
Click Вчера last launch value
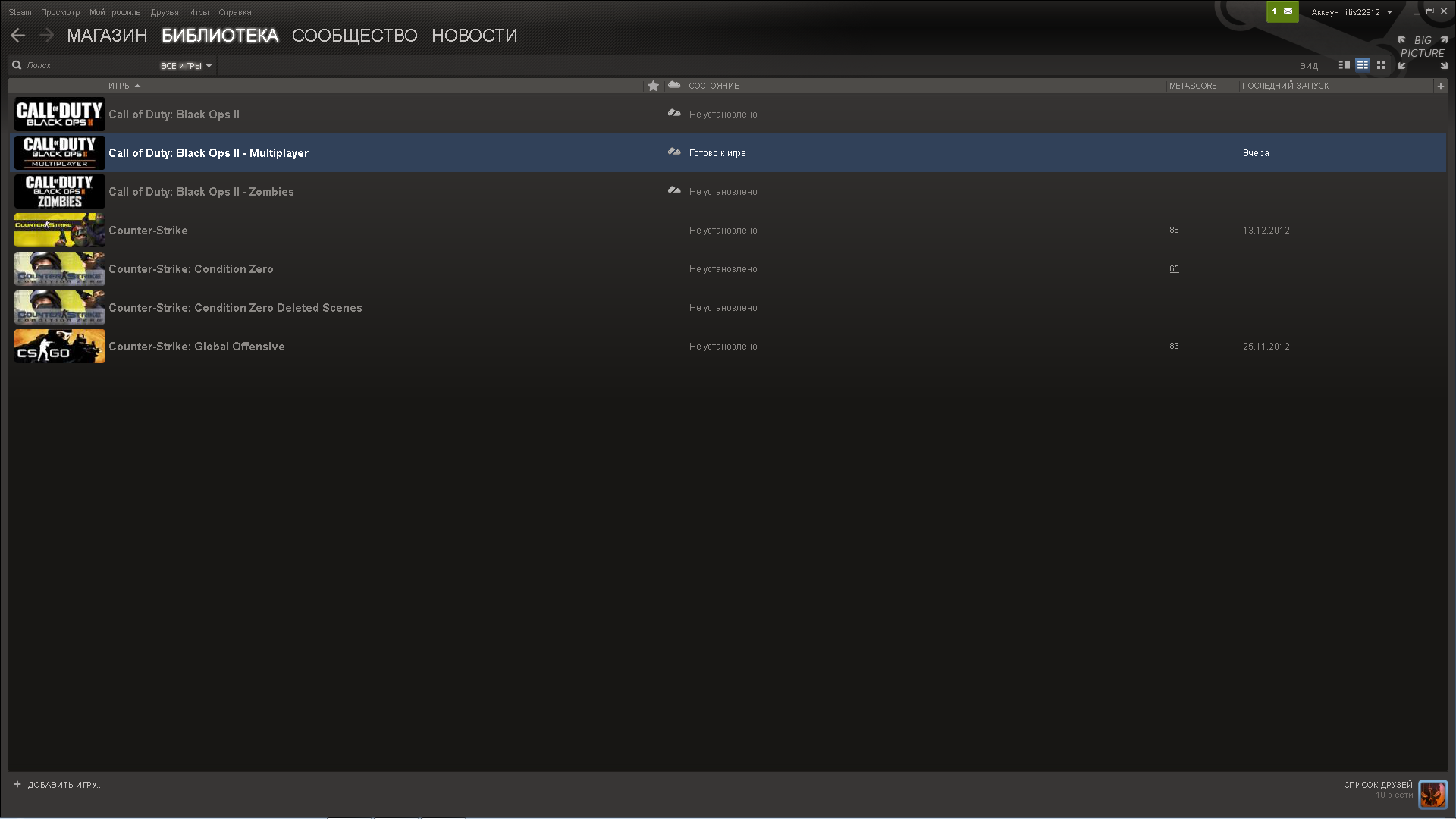tap(1256, 153)
